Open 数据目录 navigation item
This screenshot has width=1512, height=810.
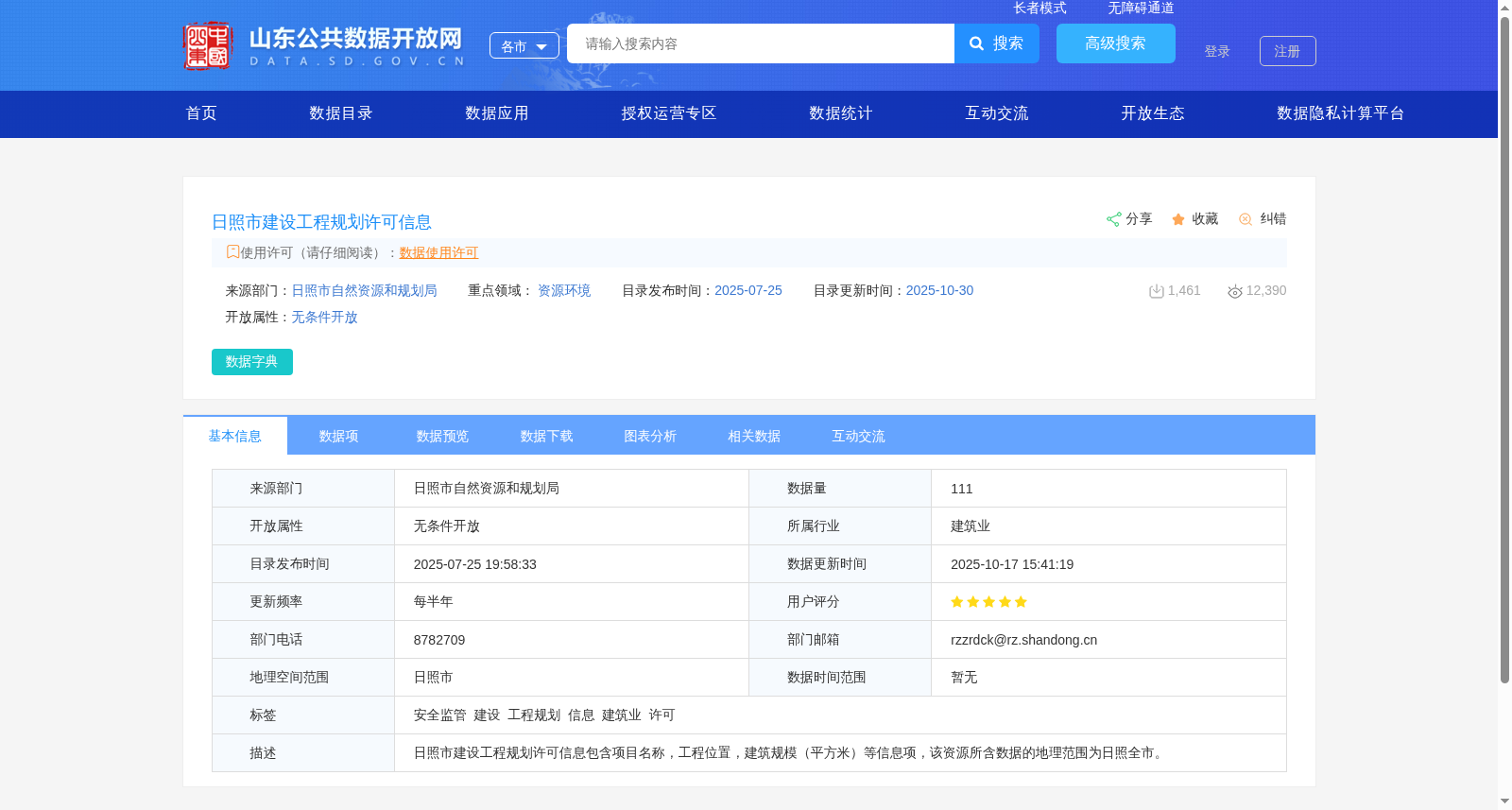point(341,113)
